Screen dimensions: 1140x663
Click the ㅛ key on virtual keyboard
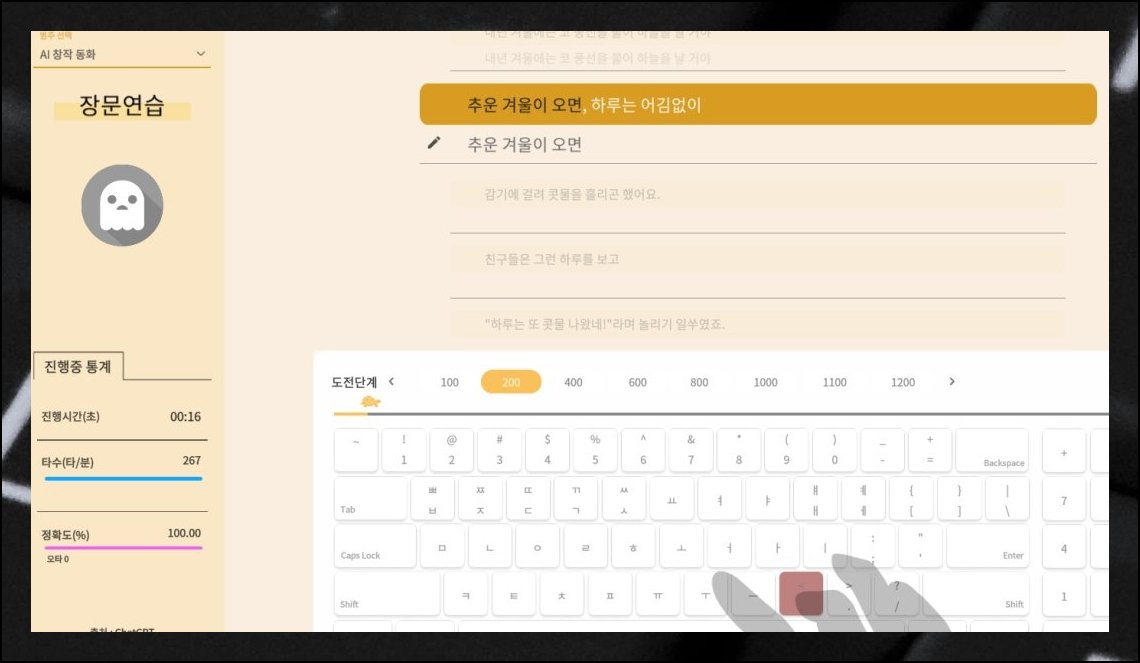coord(672,499)
